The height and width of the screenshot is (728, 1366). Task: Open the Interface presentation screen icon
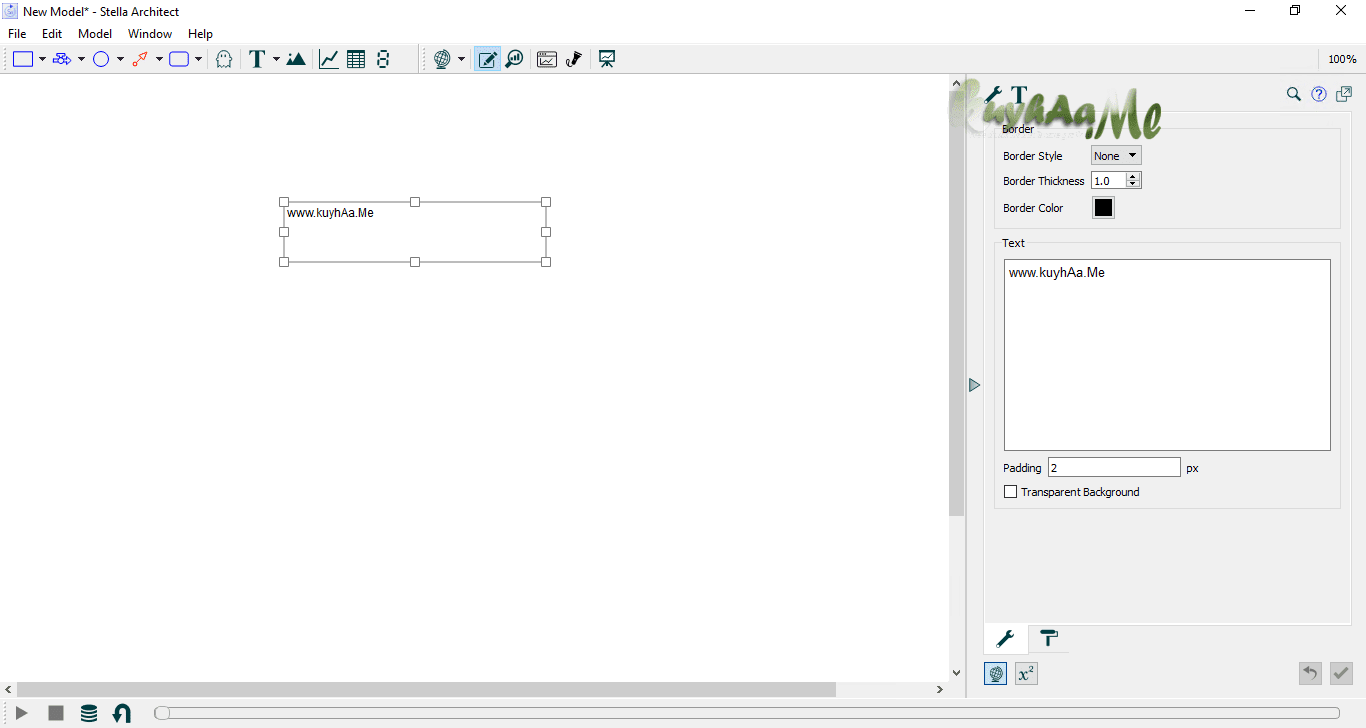pos(607,60)
